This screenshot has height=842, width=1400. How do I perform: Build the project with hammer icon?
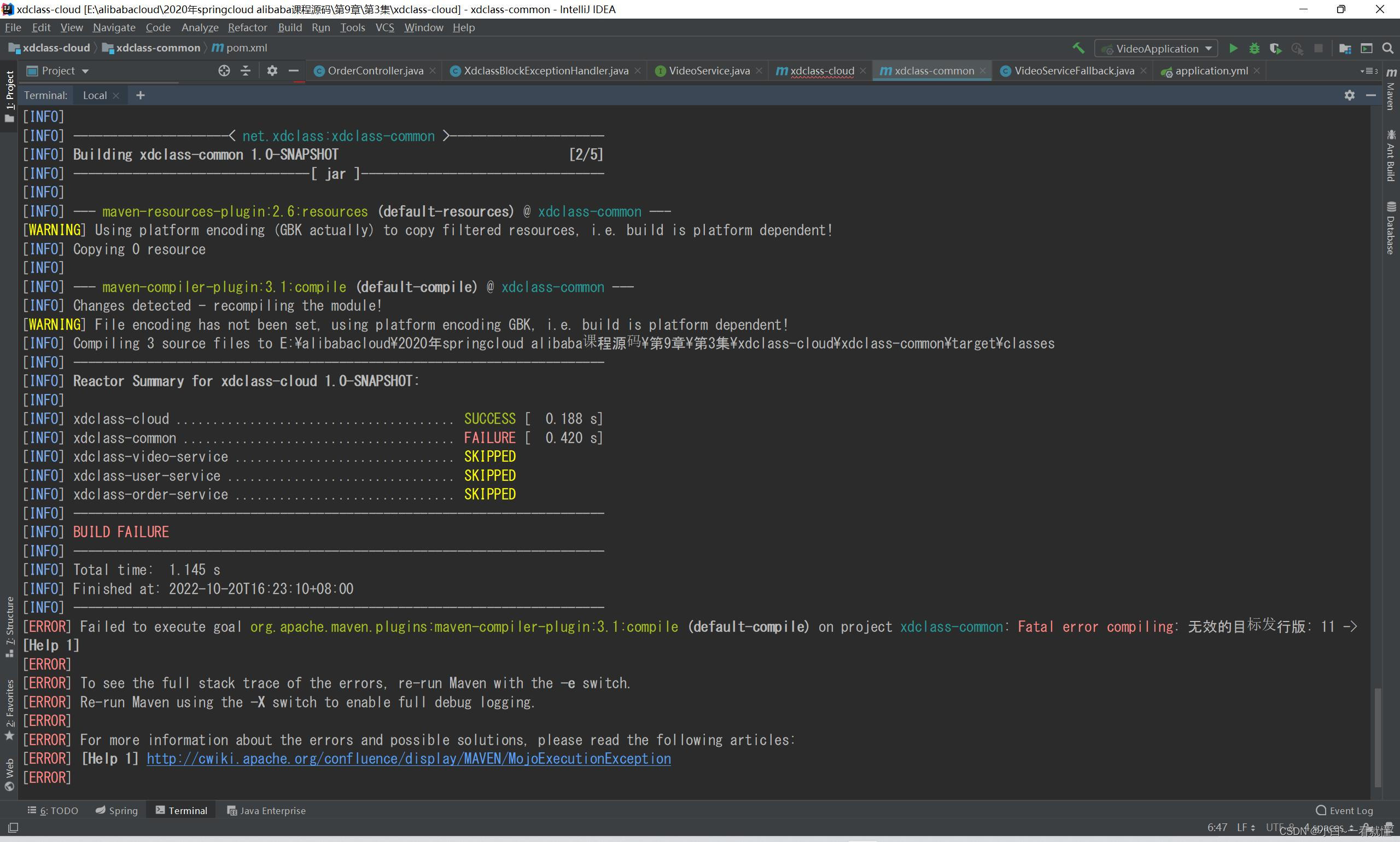point(1078,48)
